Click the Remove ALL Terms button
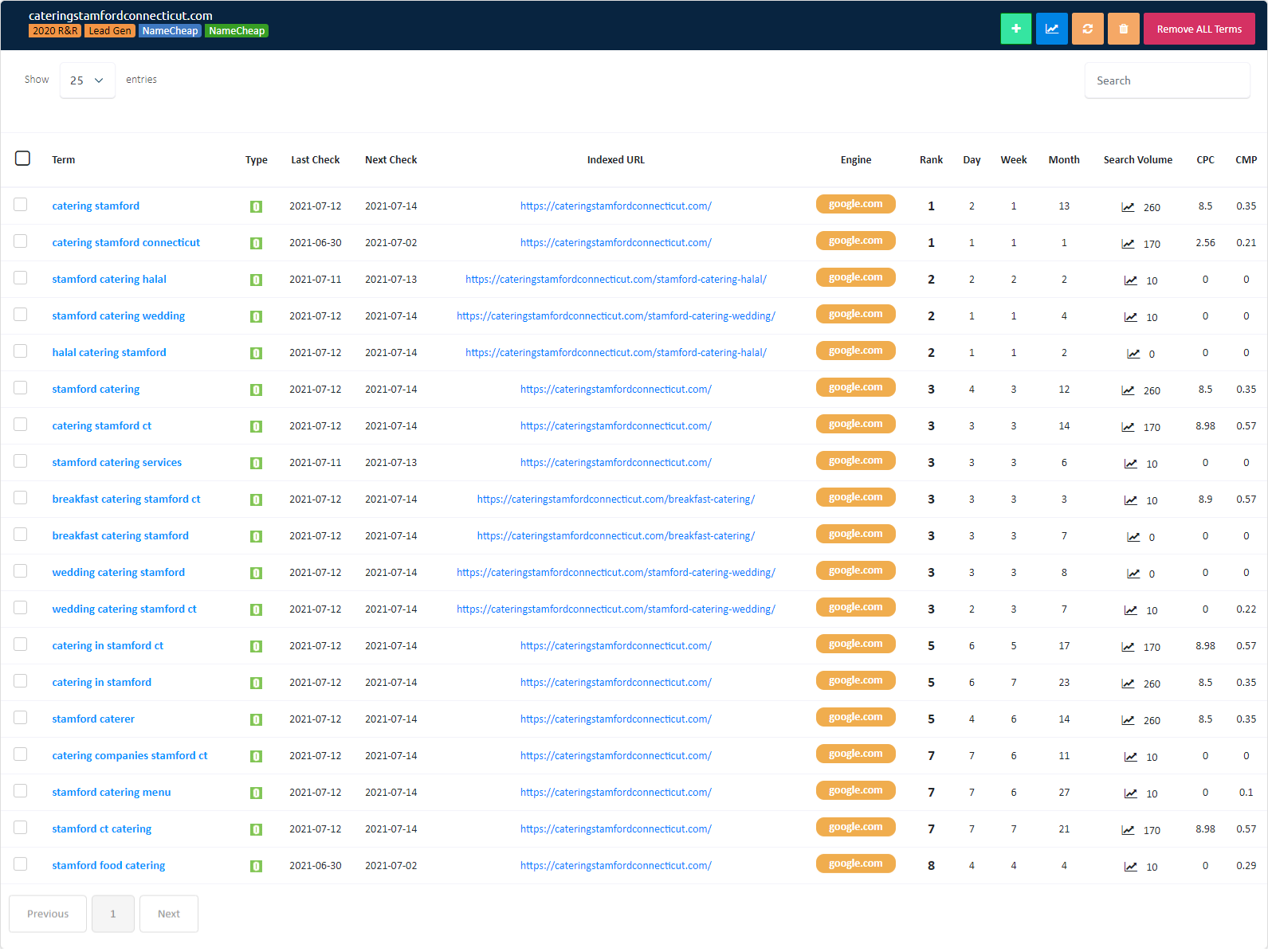The width and height of the screenshot is (1268, 952). pos(1199,29)
